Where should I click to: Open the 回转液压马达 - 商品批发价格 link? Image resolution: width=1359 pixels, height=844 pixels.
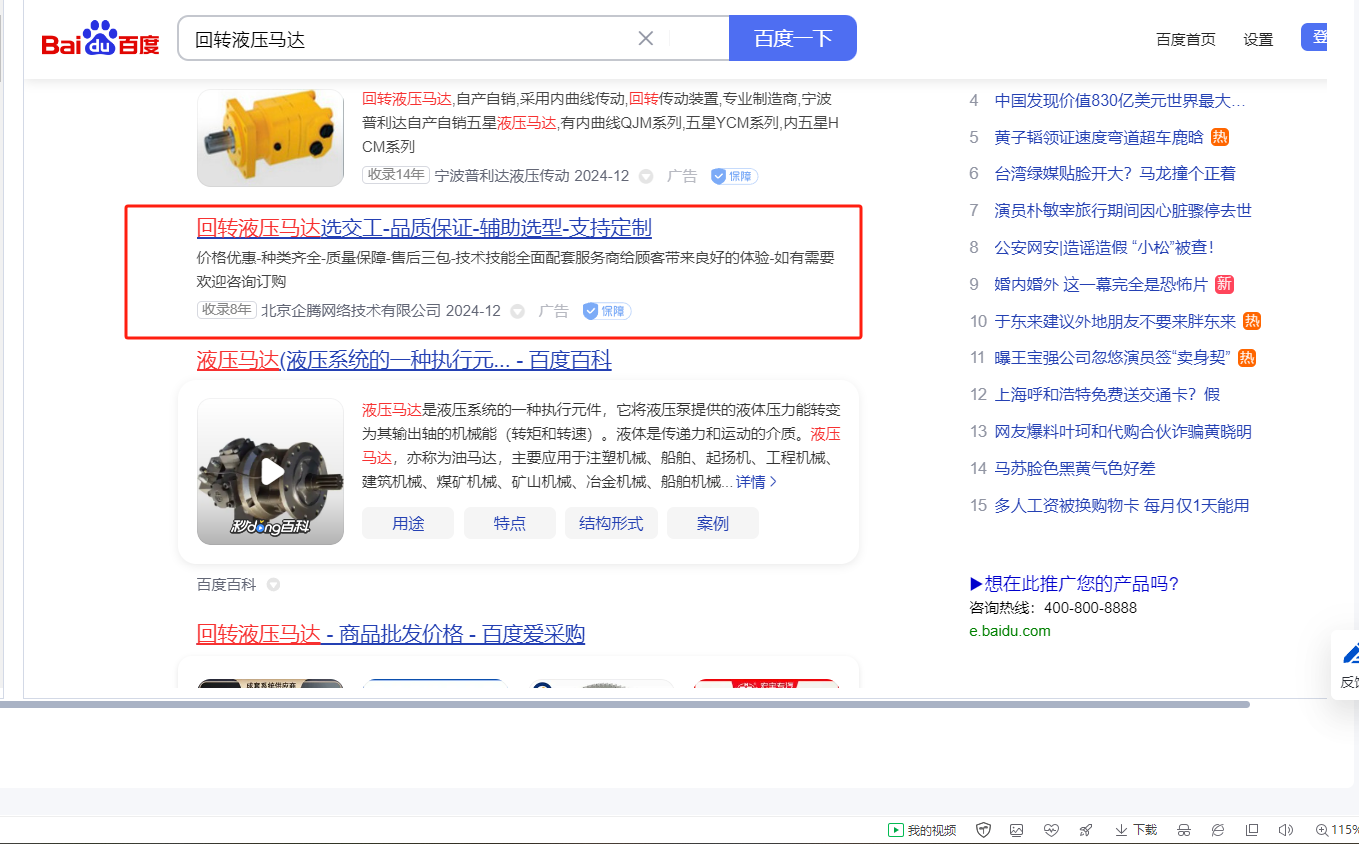pos(390,634)
